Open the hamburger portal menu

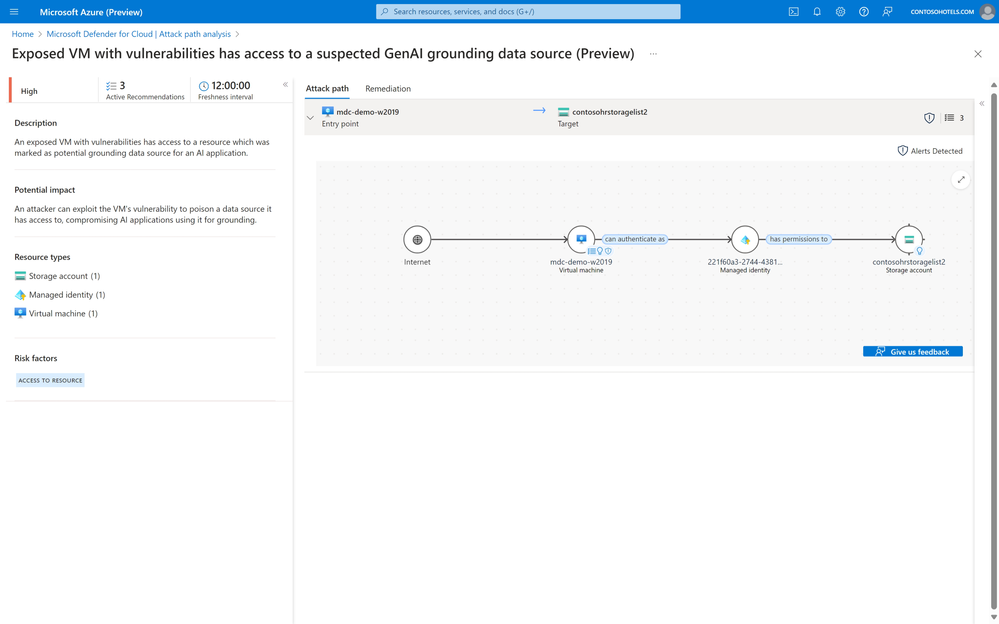[x=14, y=11]
